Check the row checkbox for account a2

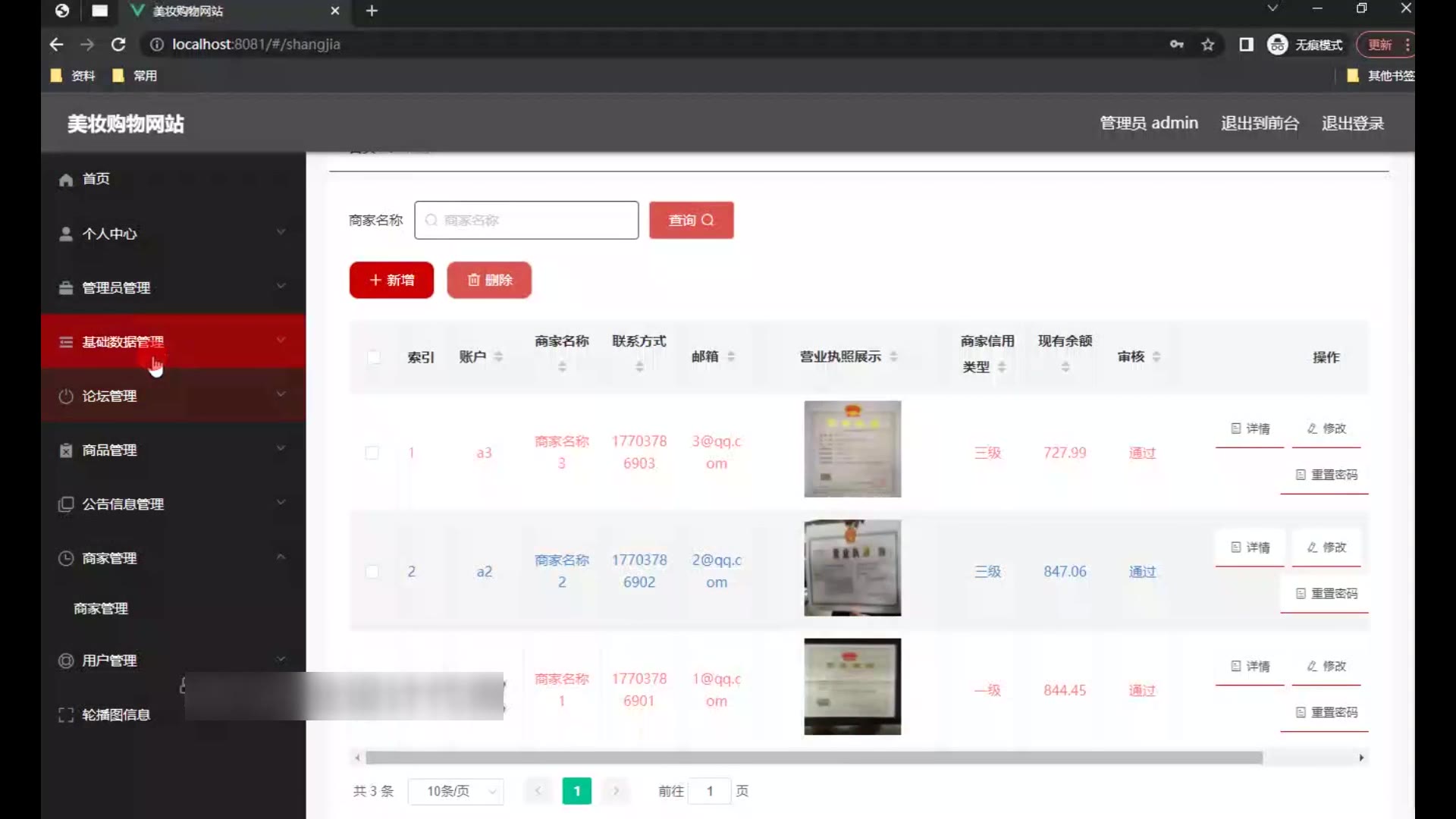[x=372, y=572]
